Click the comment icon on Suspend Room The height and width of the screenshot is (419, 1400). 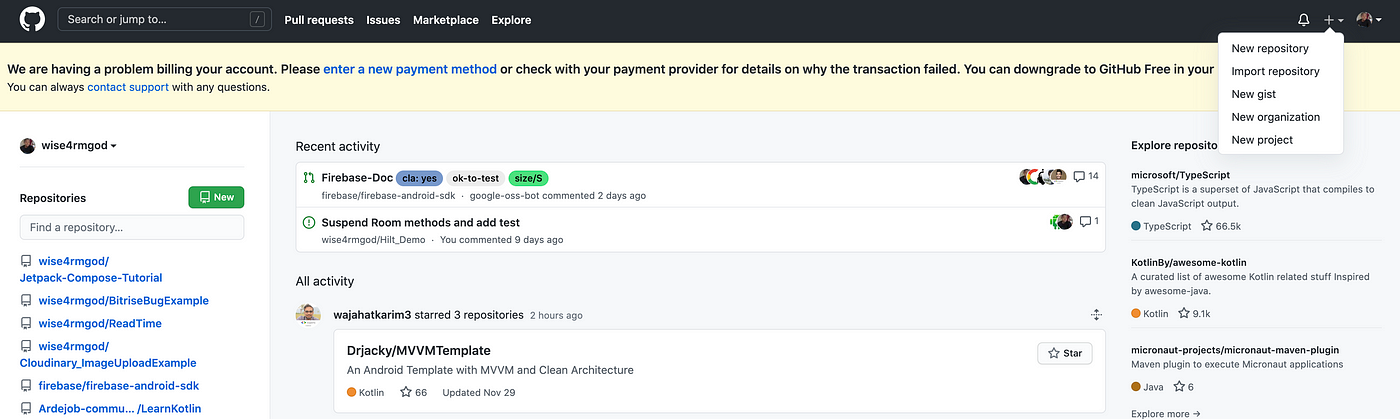coord(1085,222)
